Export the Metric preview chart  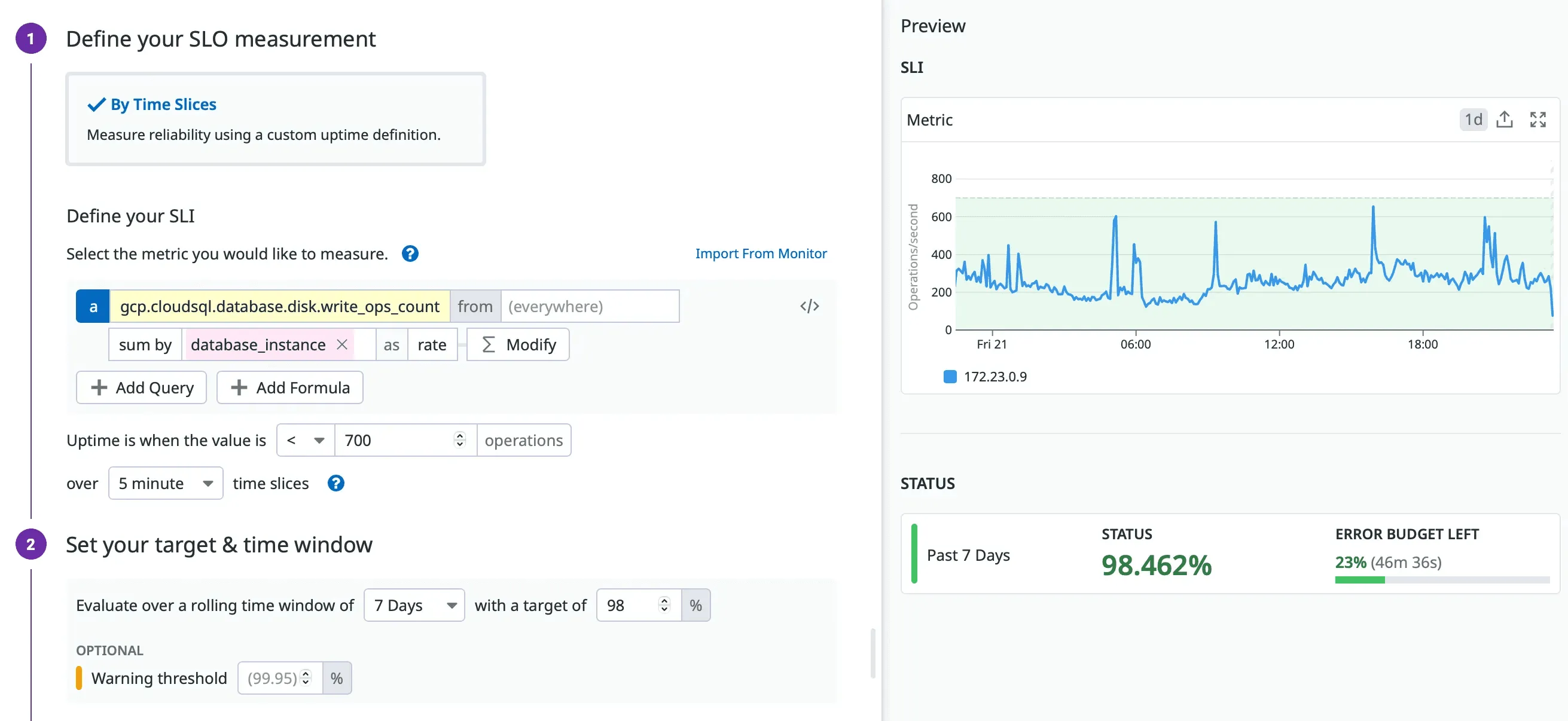(x=1505, y=119)
